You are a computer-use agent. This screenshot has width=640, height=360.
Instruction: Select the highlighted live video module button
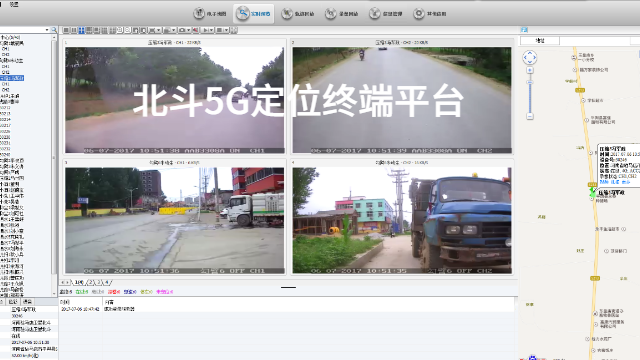(x=254, y=13)
